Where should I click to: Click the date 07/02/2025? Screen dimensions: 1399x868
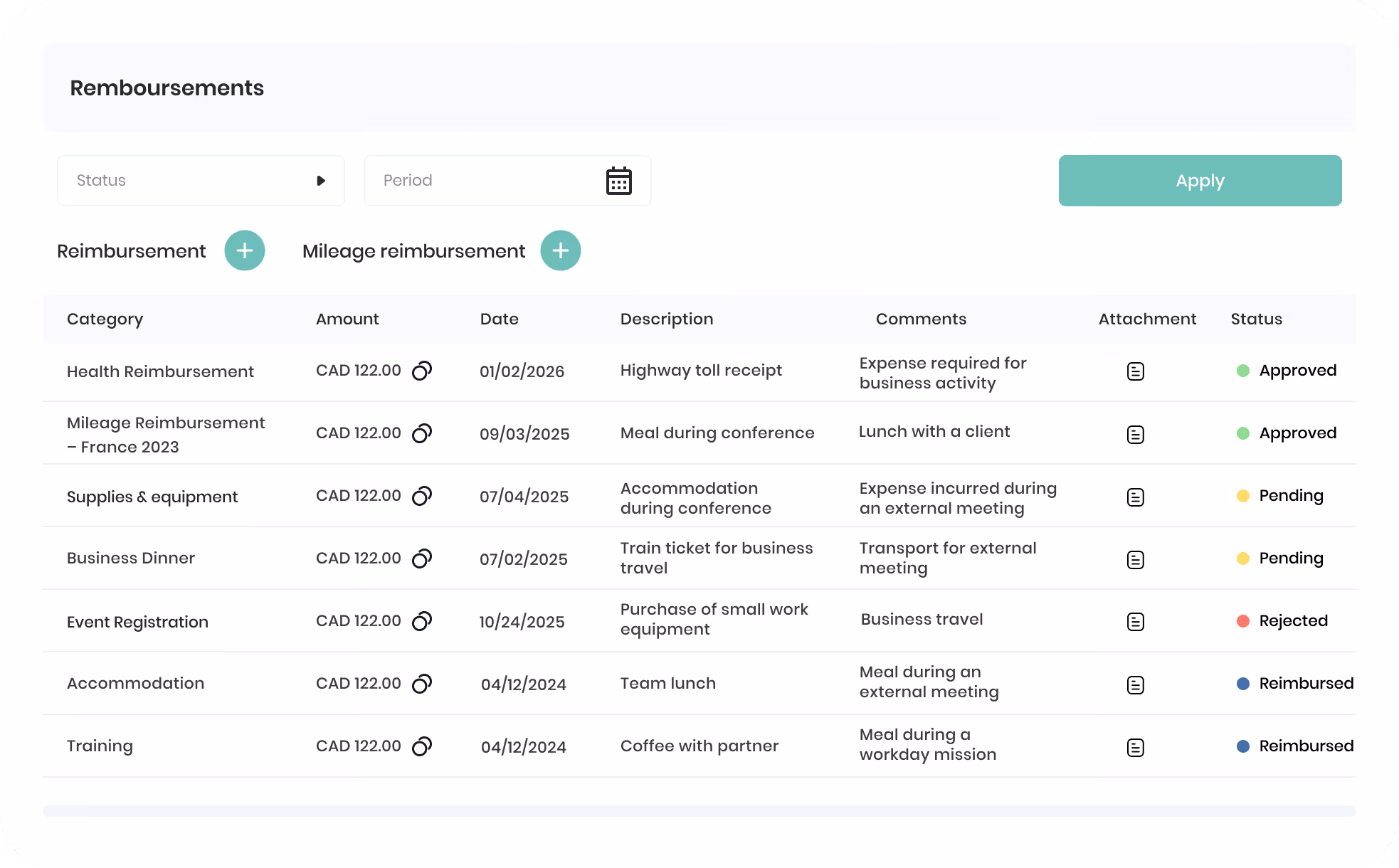click(523, 559)
